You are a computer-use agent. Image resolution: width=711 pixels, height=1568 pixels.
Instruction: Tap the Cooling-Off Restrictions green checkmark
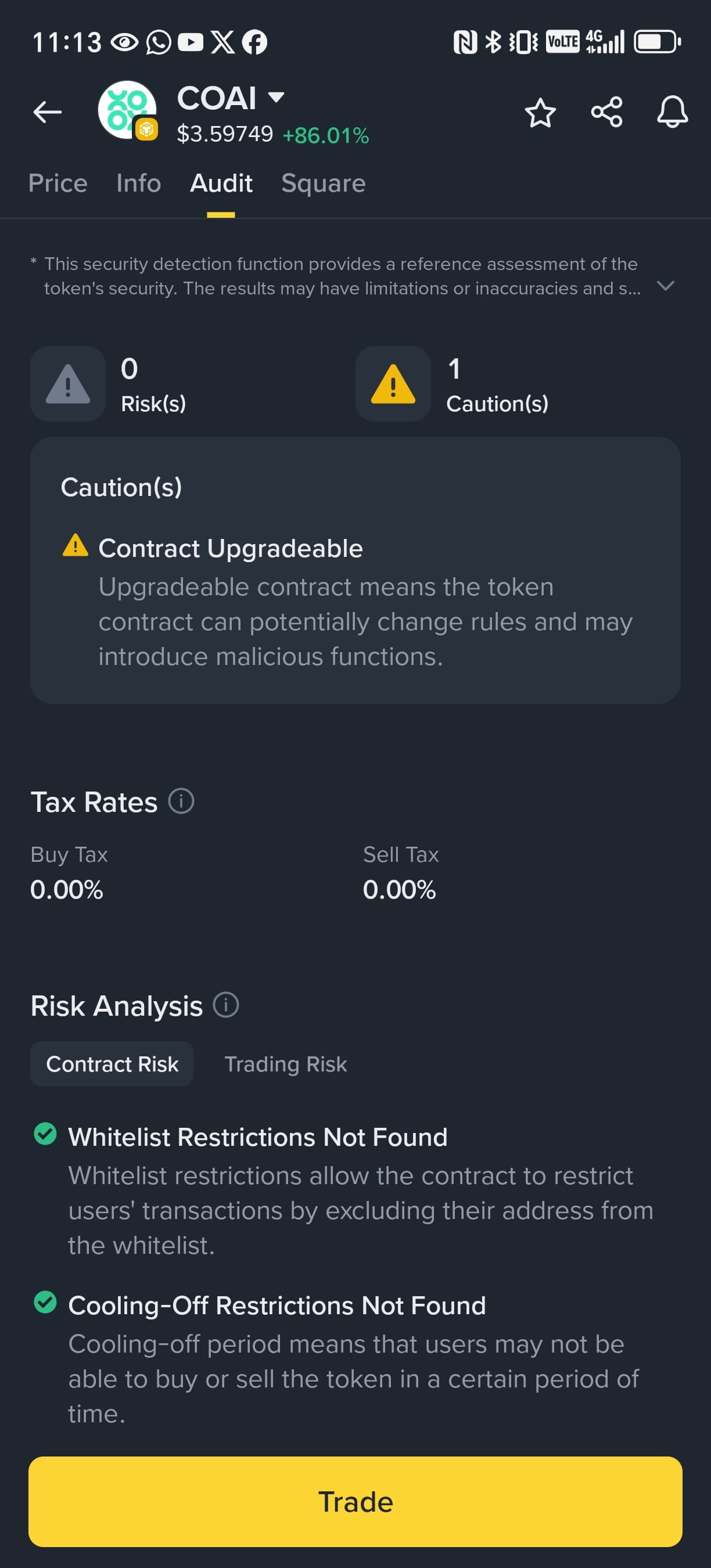(x=45, y=1302)
